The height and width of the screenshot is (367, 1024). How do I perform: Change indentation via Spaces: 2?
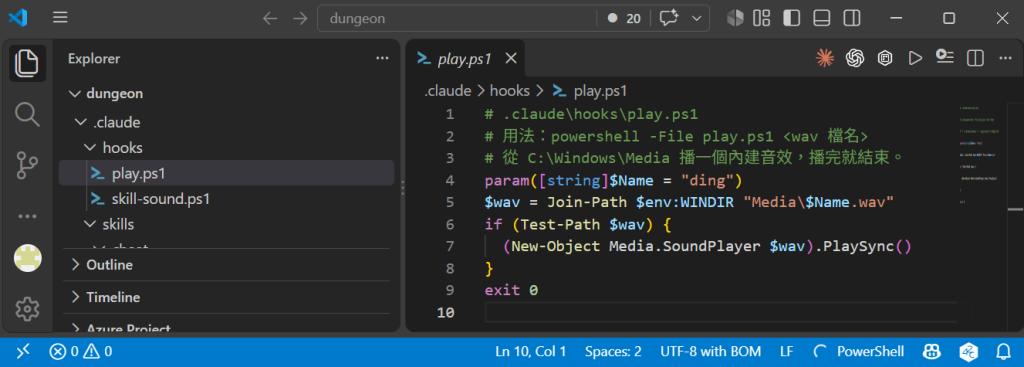[x=613, y=352]
